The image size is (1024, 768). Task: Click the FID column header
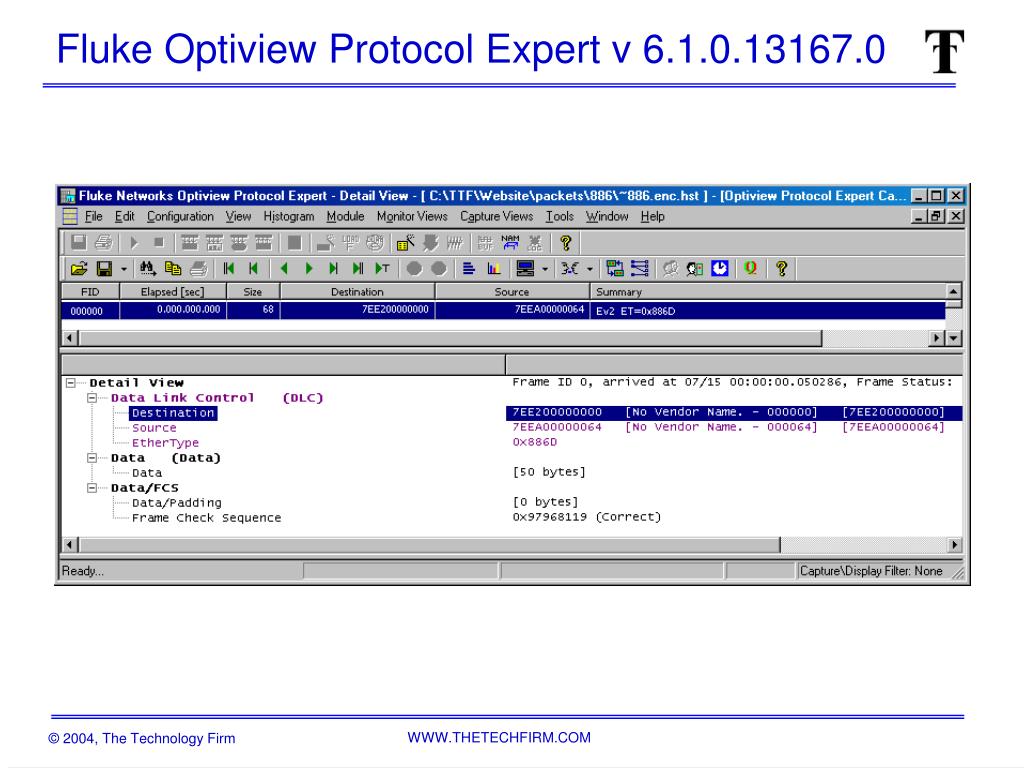pos(90,292)
